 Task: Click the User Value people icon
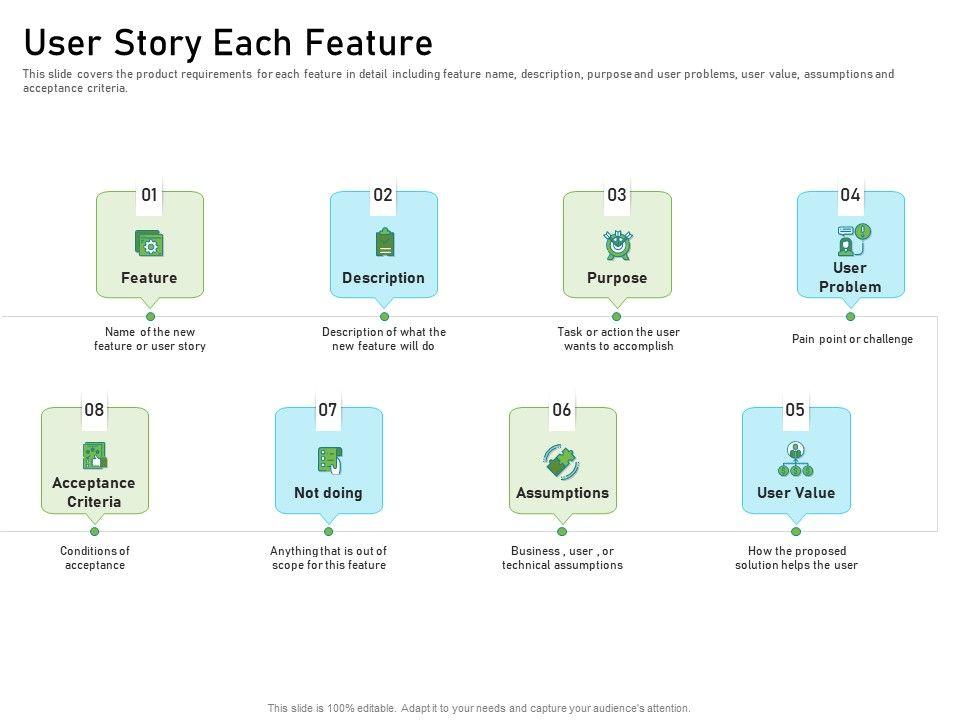(x=796, y=459)
